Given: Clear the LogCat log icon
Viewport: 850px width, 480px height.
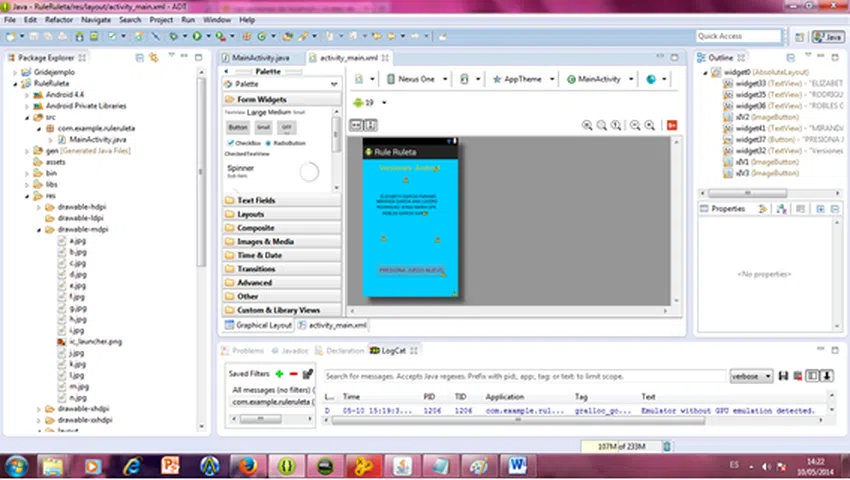Looking at the screenshot, I should (797, 376).
